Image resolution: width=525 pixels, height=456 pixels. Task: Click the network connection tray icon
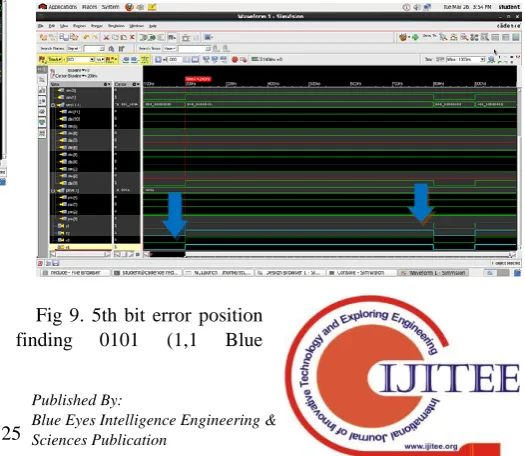pyautogui.click(x=427, y=7)
